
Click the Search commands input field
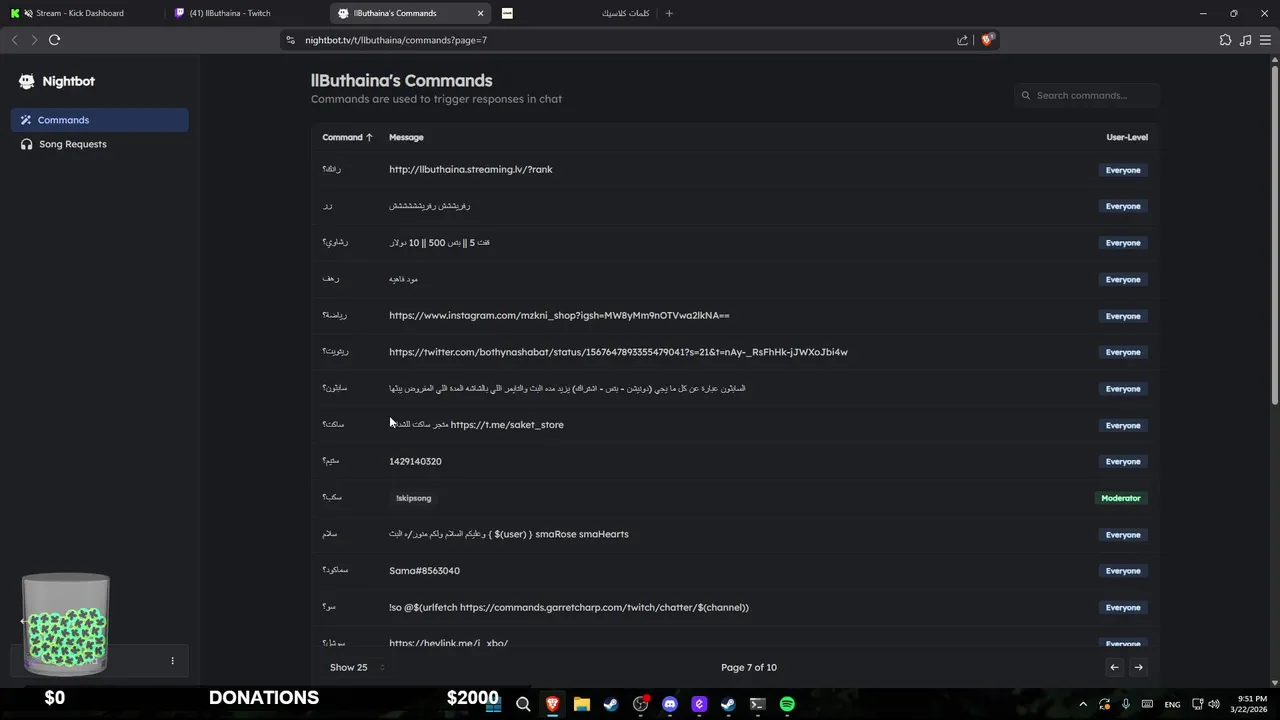click(1090, 95)
